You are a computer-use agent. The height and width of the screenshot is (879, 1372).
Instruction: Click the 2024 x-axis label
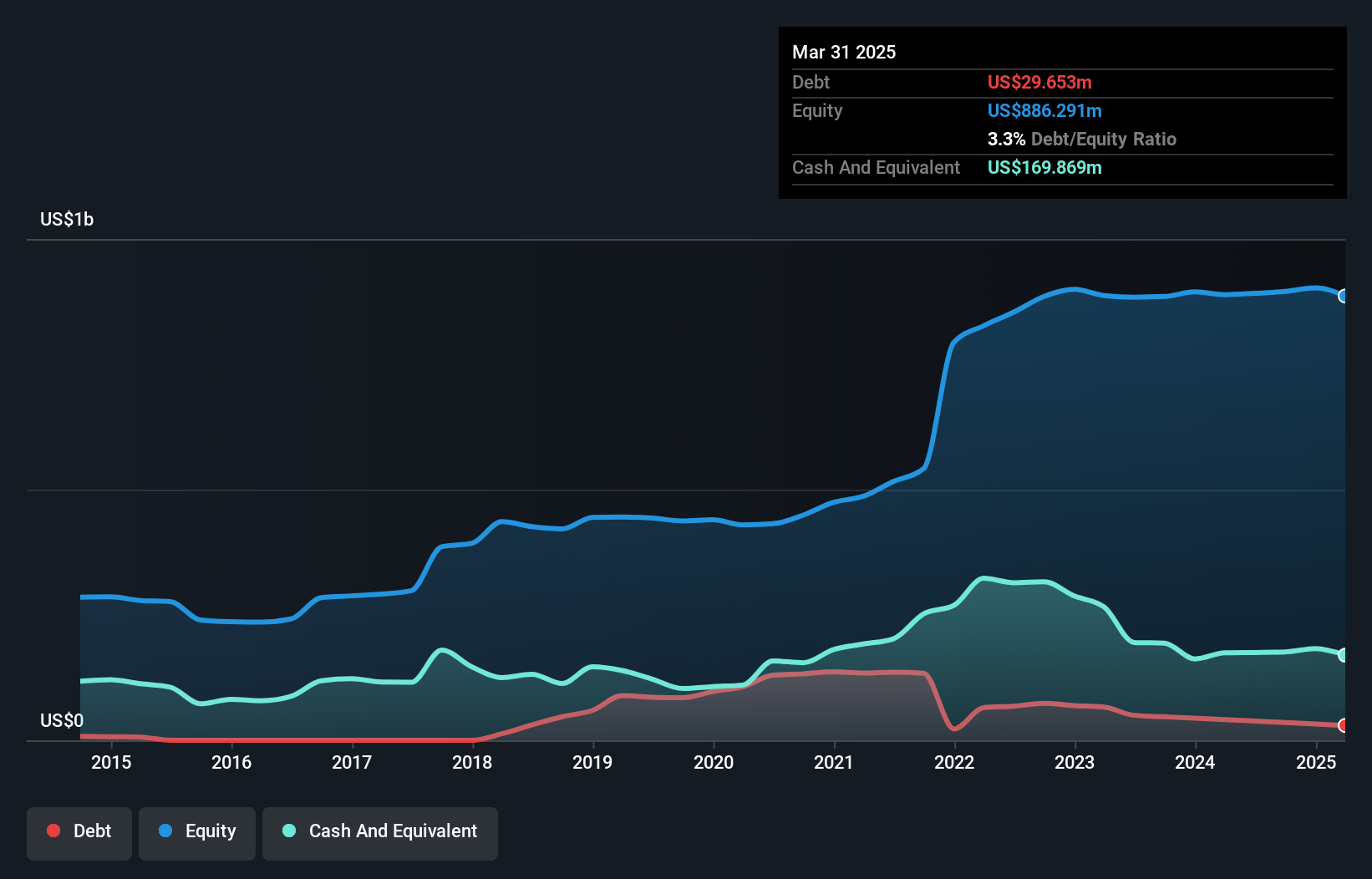click(1195, 762)
